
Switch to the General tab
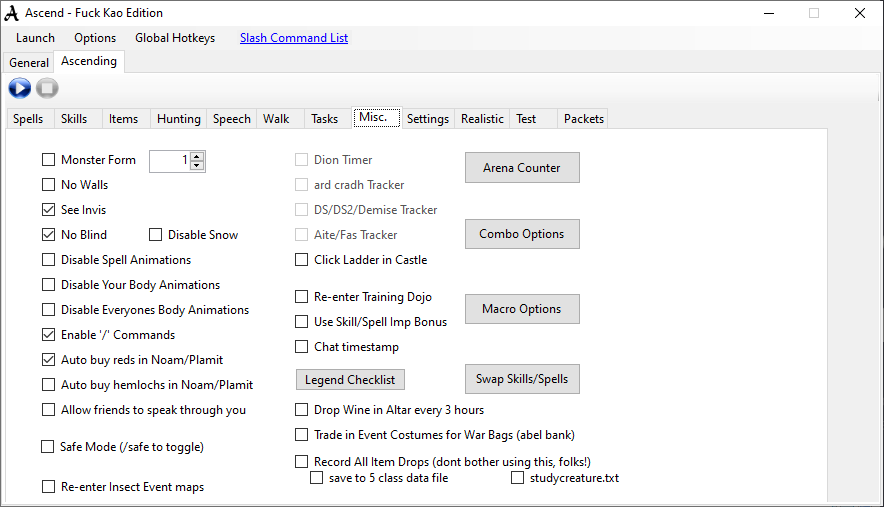click(x=29, y=62)
